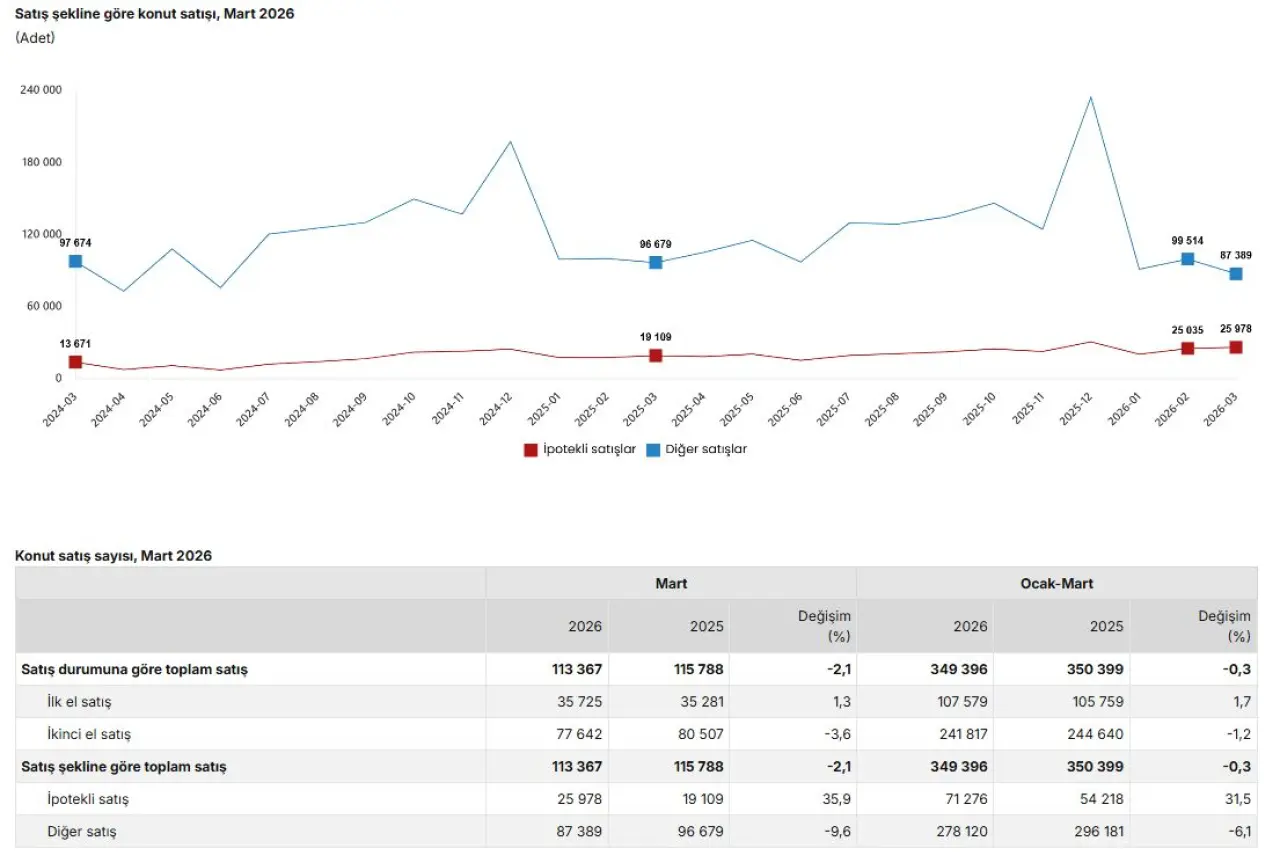The width and height of the screenshot is (1280, 863).
Task: Click the blue marker labeled 96 679
Action: pyautogui.click(x=656, y=262)
